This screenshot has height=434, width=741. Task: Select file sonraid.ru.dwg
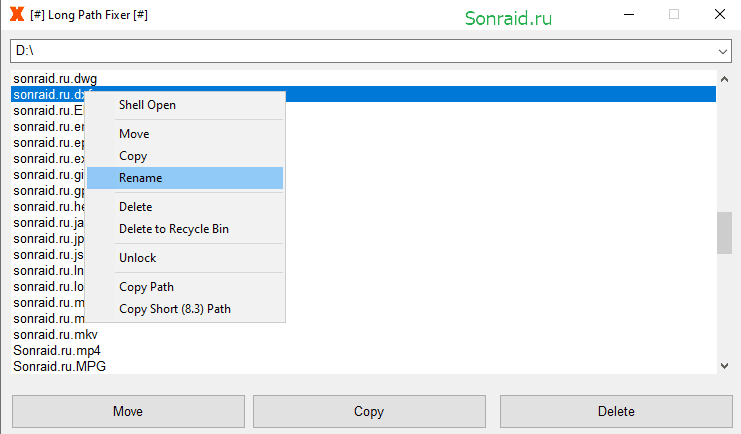[55, 78]
